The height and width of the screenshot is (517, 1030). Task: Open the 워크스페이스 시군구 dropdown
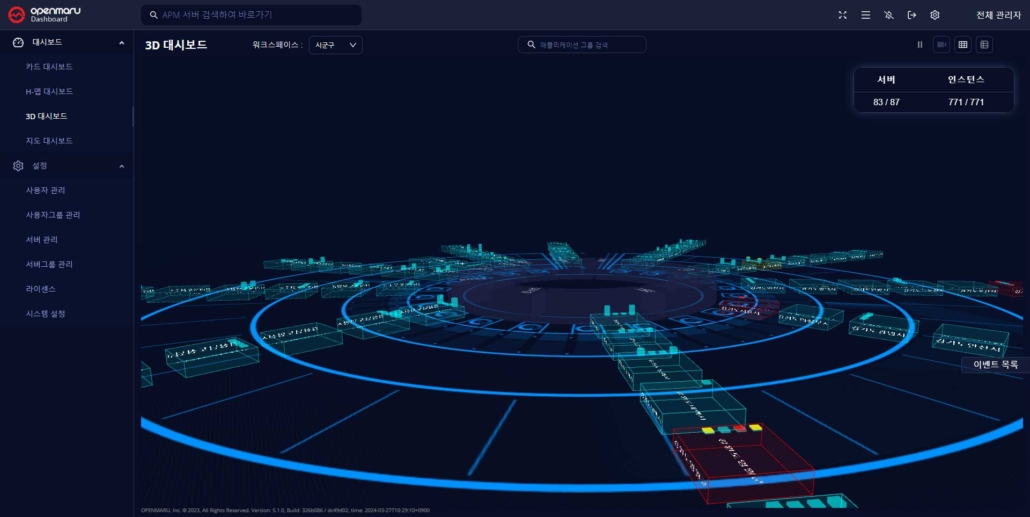coord(335,45)
